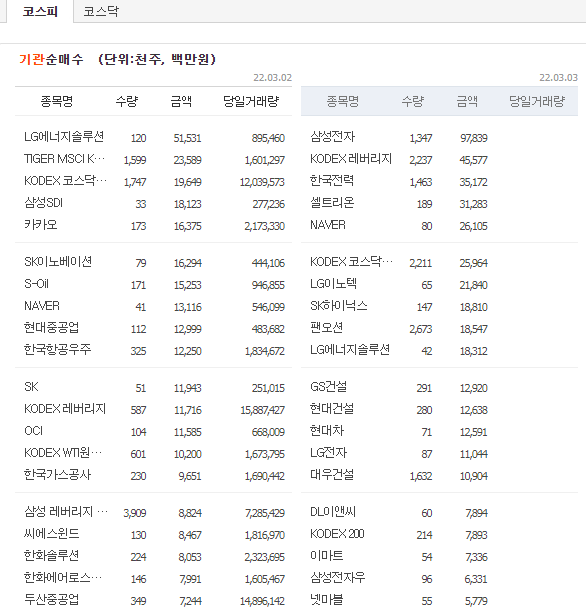Viewport: 586px width, 616px height.
Task: Open the 이마트 stock link
Action: [326, 556]
